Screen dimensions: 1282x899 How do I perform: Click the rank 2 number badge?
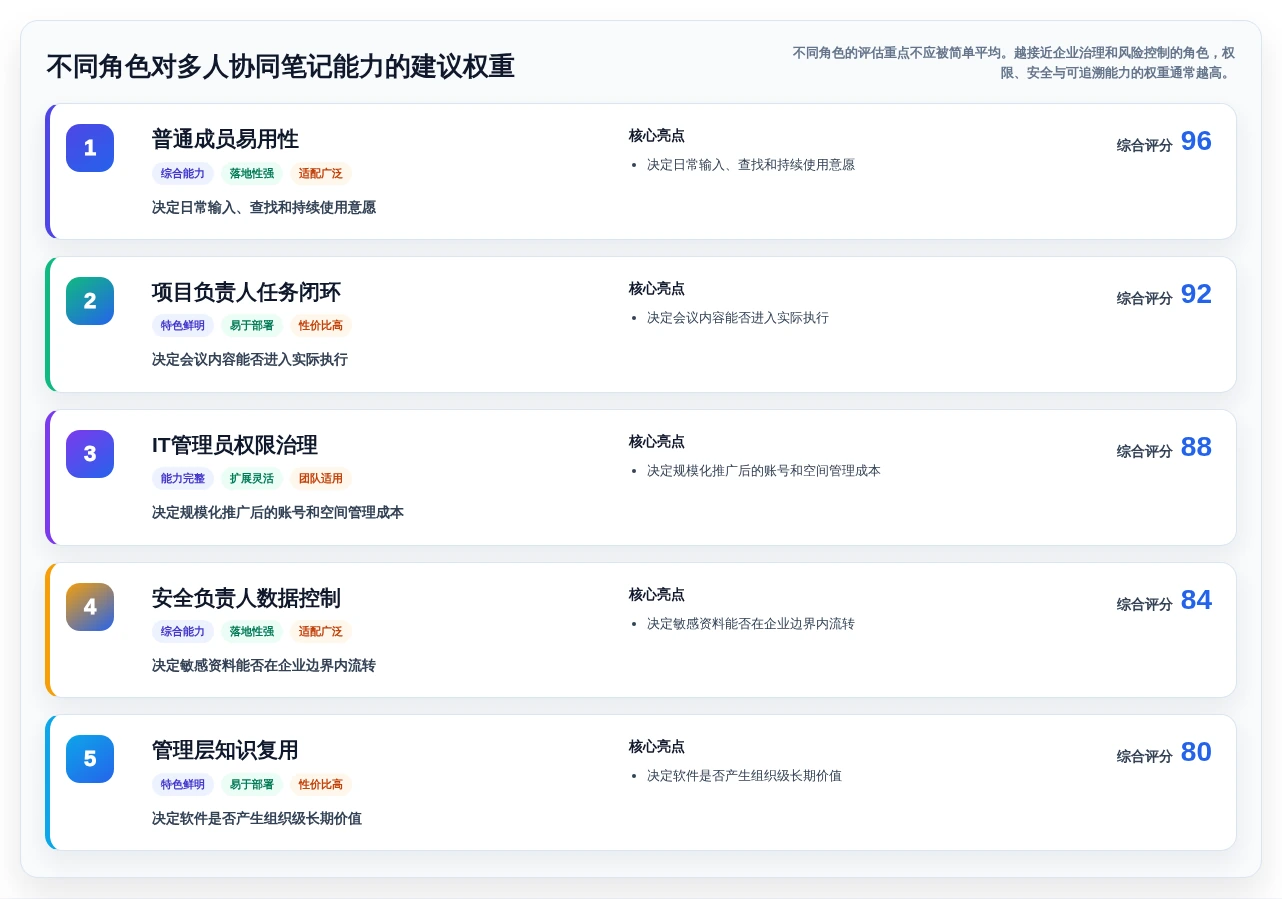90,301
